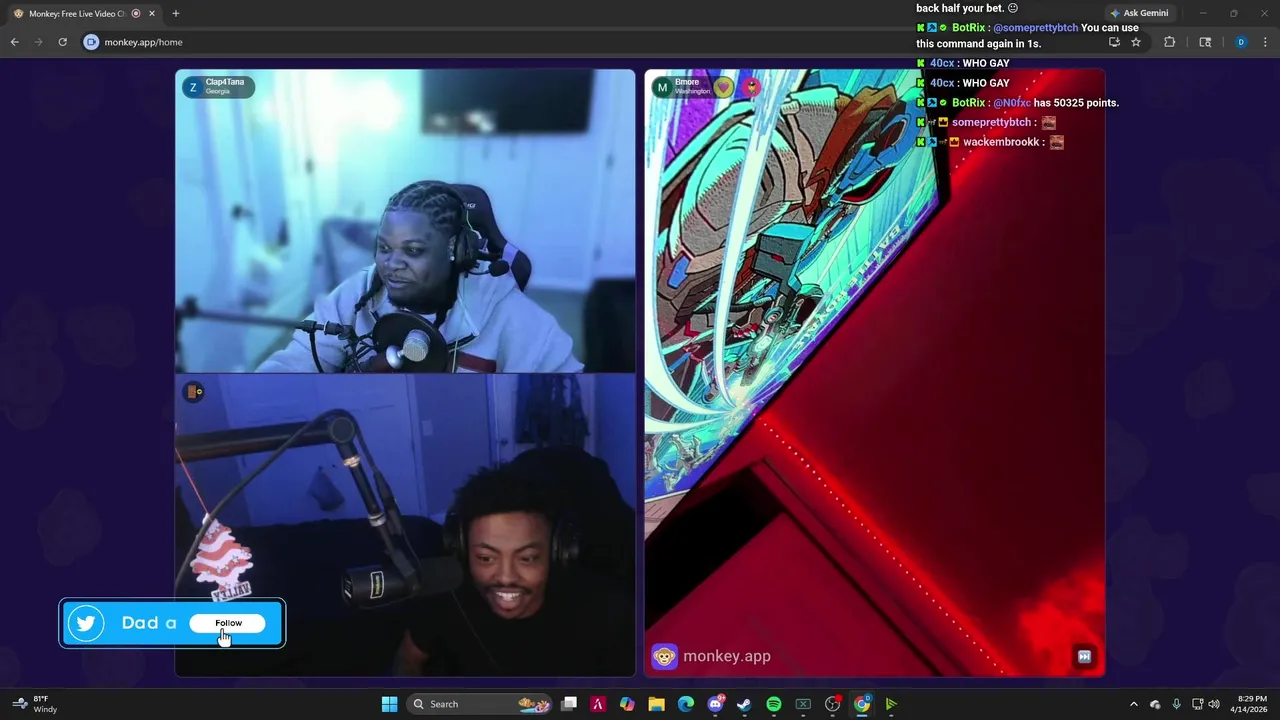Viewport: 1280px width, 720px height.
Task: Click the skip next button on the stranger video
Action: [1084, 657]
